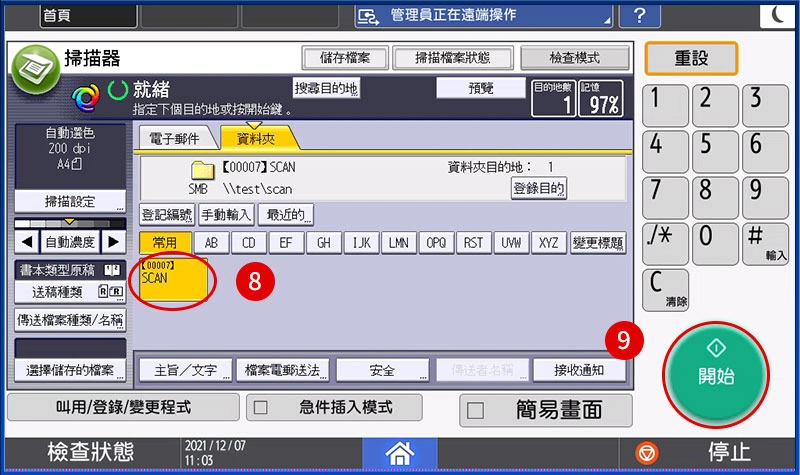Show RST destinations tab
800x475 pixels.
pos(473,243)
